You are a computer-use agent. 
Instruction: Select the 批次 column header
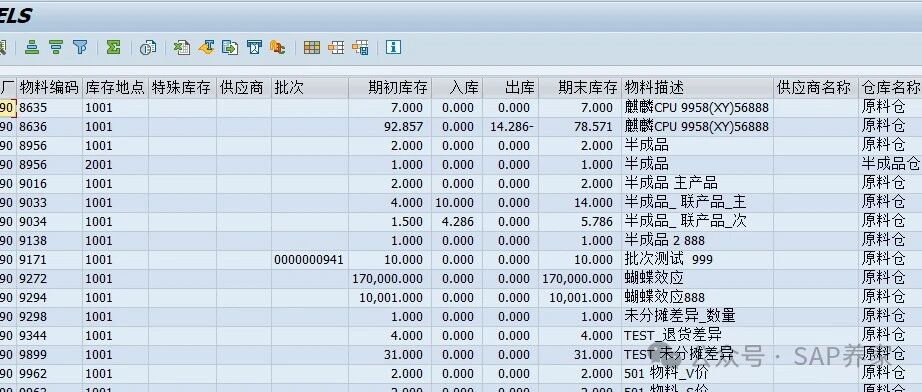click(x=309, y=88)
